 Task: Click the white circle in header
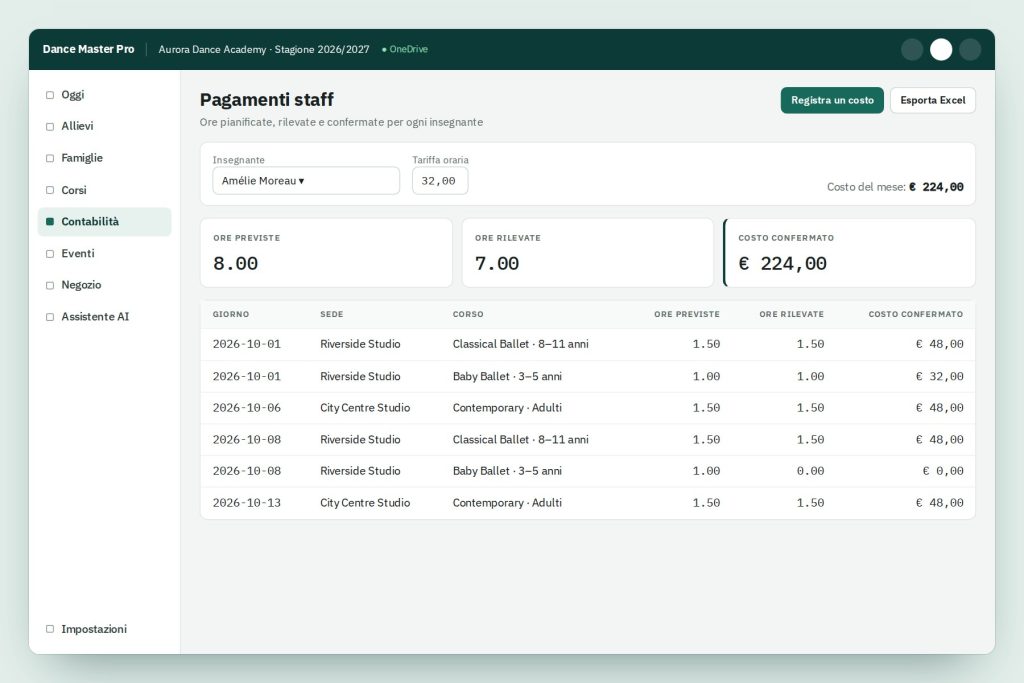point(940,50)
